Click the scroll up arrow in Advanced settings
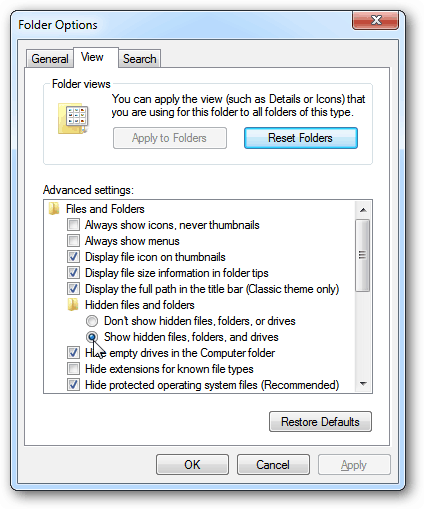424x509 pixels. pyautogui.click(x=363, y=210)
